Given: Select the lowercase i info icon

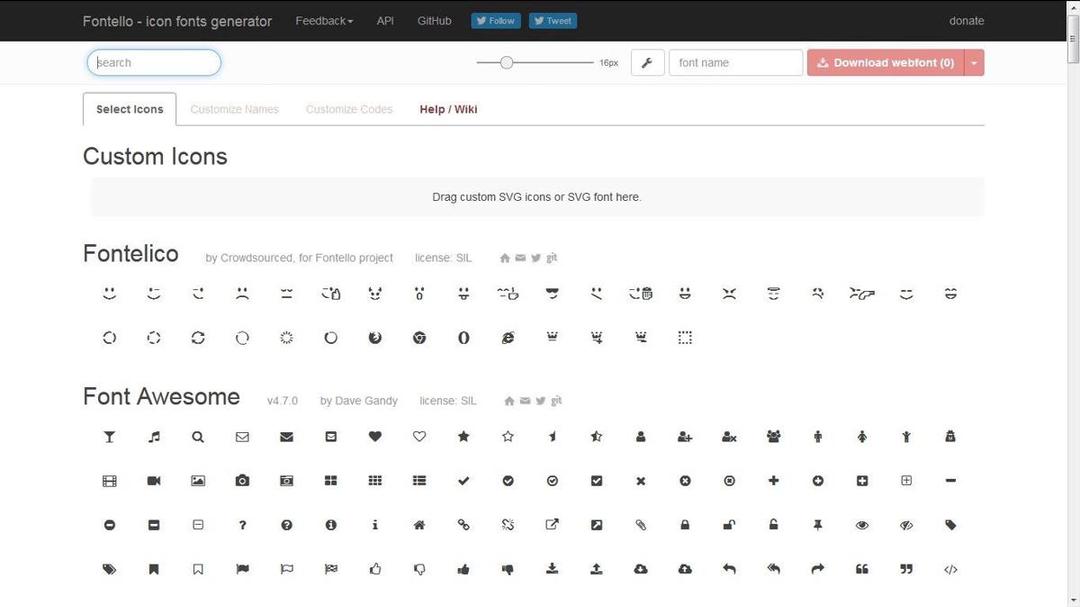Looking at the screenshot, I should click(x=375, y=525).
